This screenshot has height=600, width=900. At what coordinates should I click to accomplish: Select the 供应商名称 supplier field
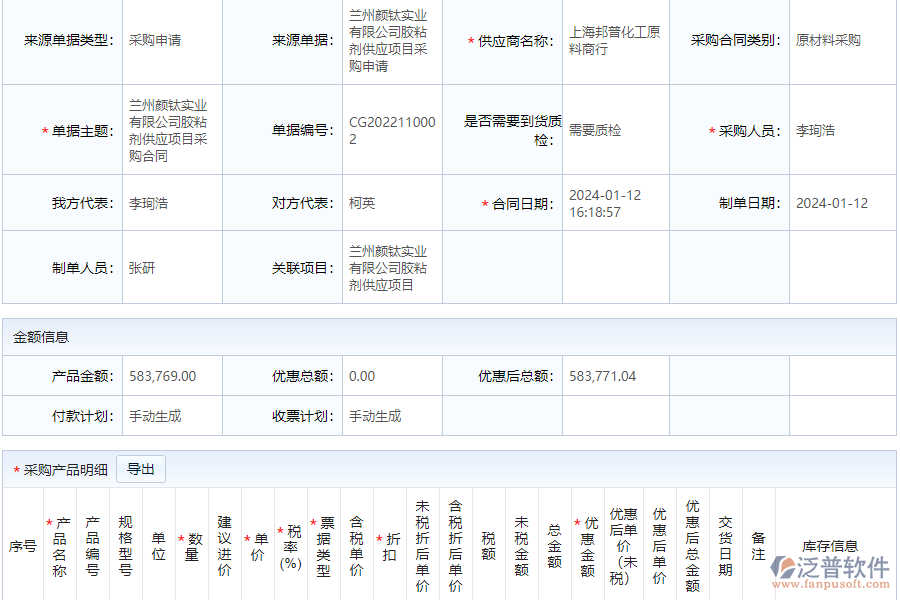coord(615,39)
